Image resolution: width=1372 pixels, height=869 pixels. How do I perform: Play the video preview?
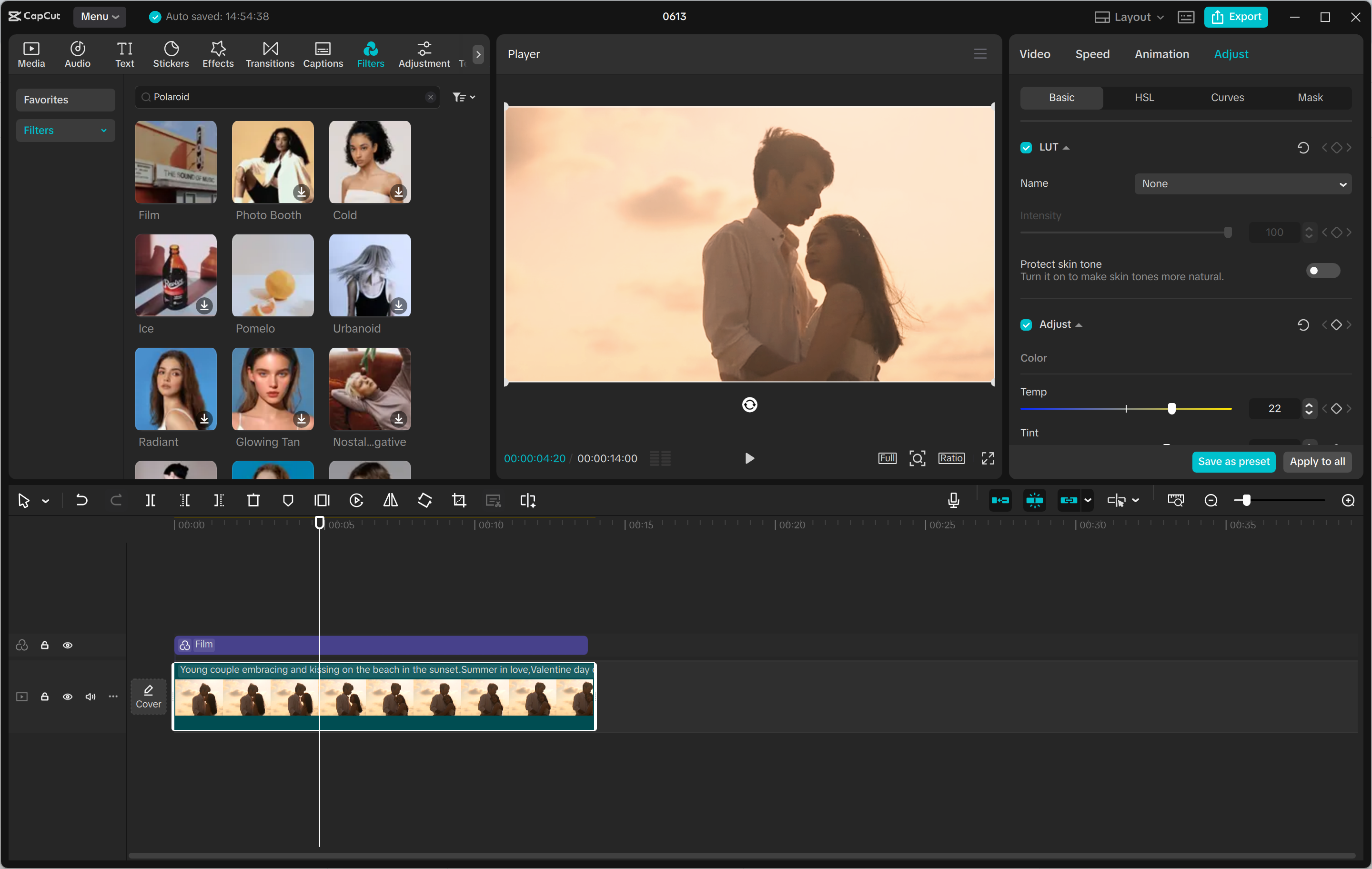749,459
